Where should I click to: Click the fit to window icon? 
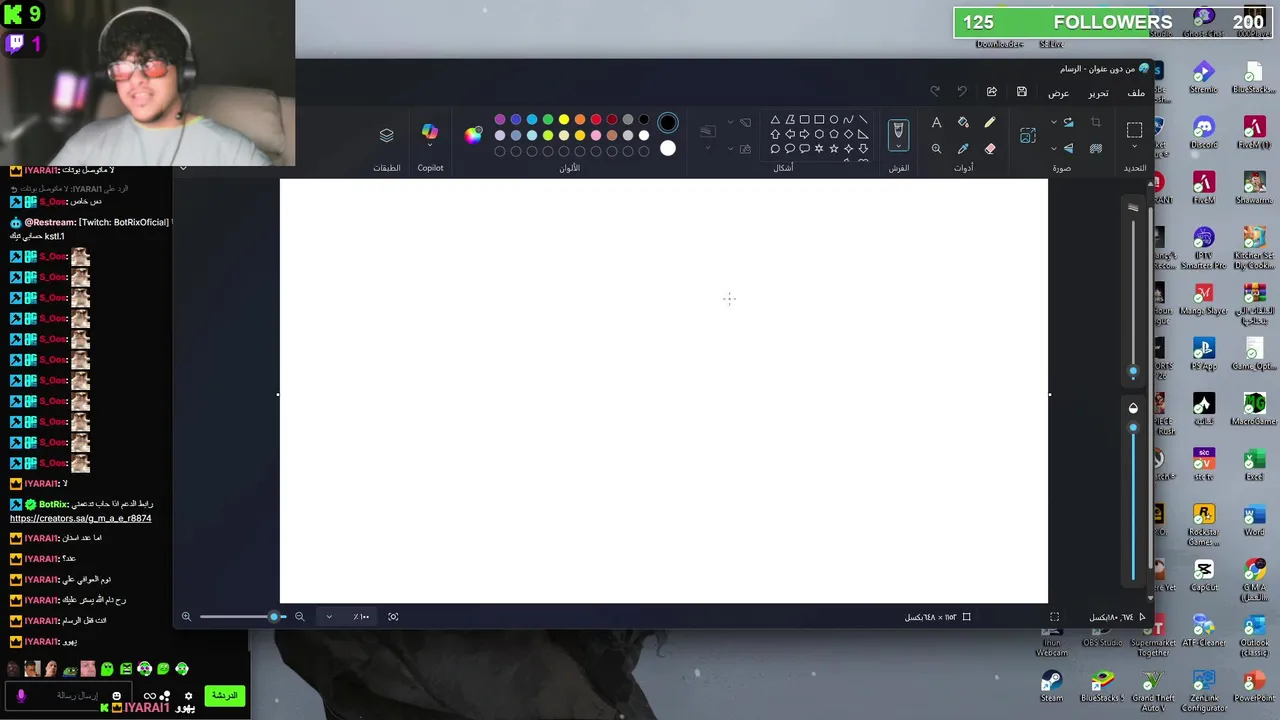coord(393,617)
